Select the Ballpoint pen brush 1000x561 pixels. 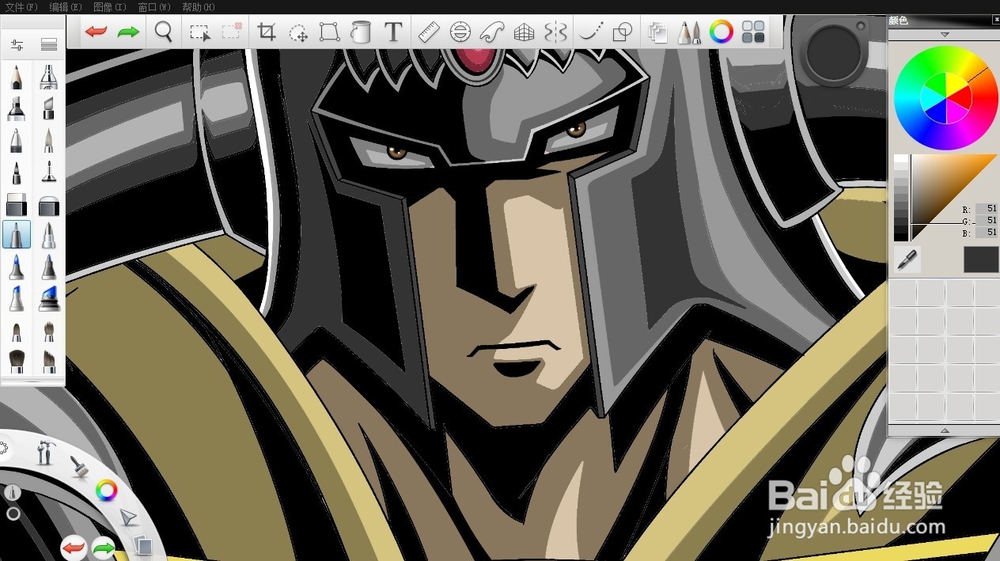[x=17, y=140]
